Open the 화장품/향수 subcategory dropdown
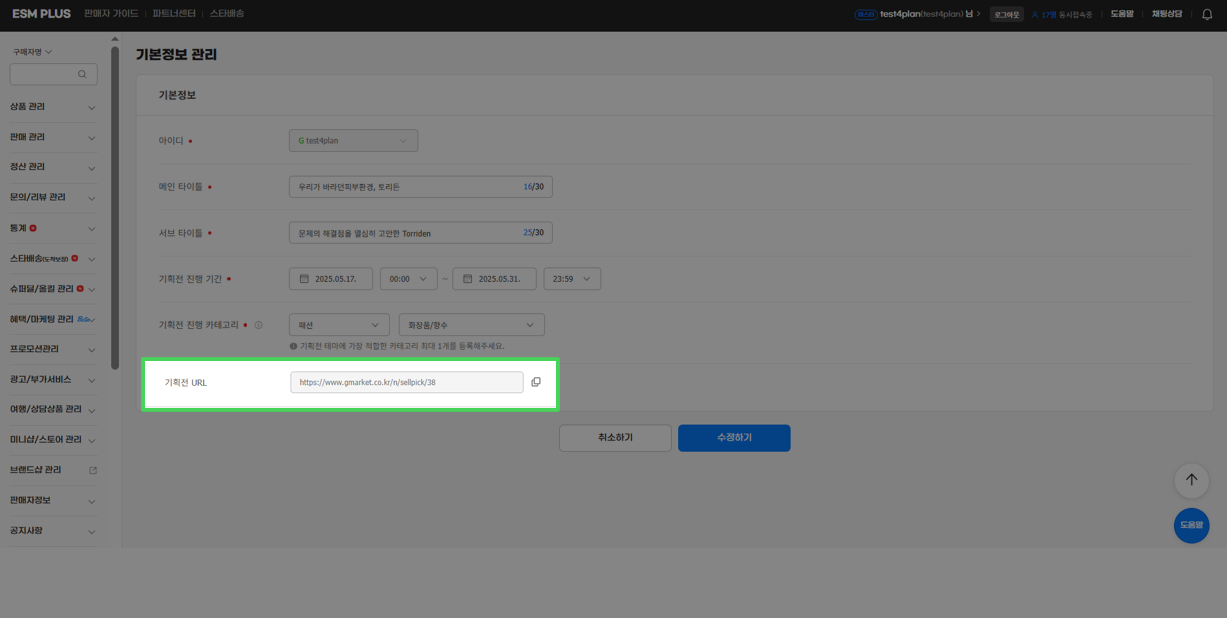 coord(471,325)
